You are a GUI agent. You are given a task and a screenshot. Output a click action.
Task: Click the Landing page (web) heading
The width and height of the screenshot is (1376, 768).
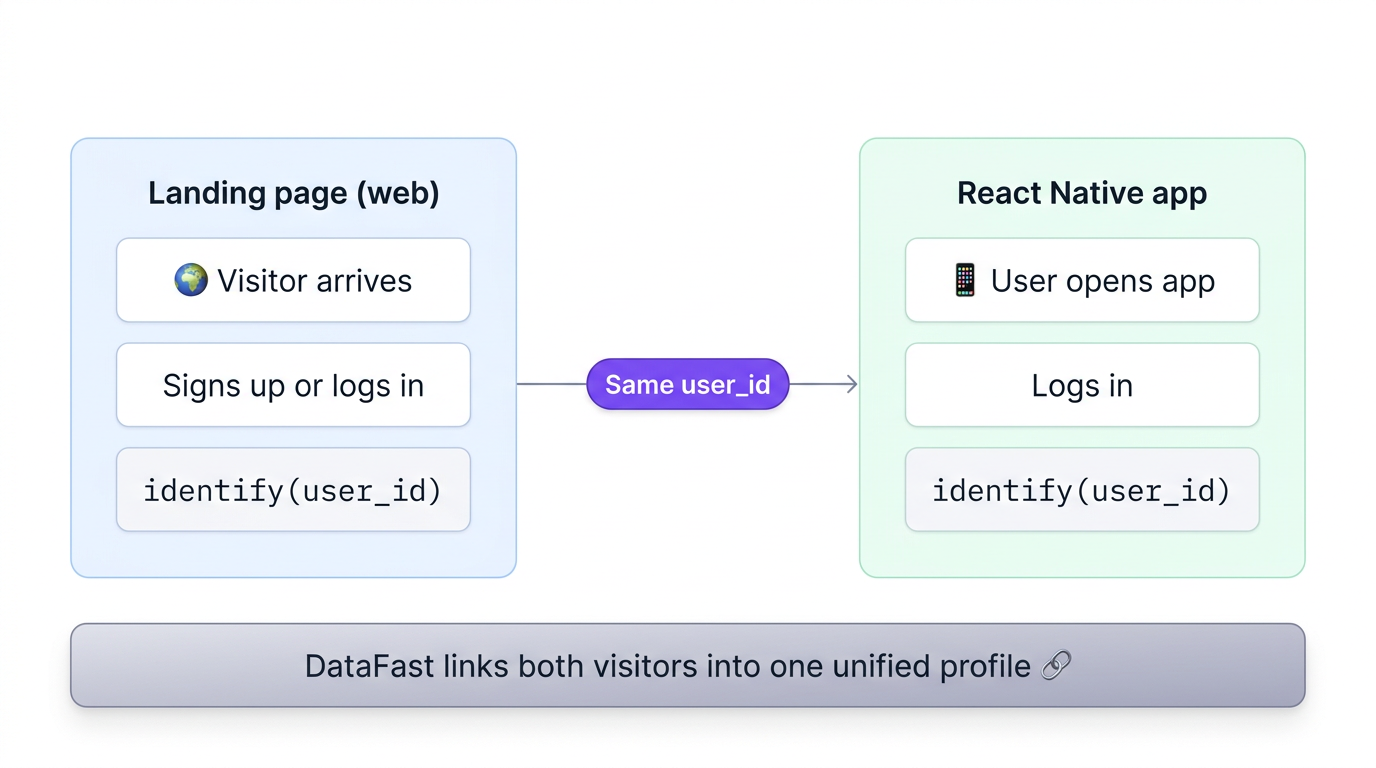click(x=293, y=193)
